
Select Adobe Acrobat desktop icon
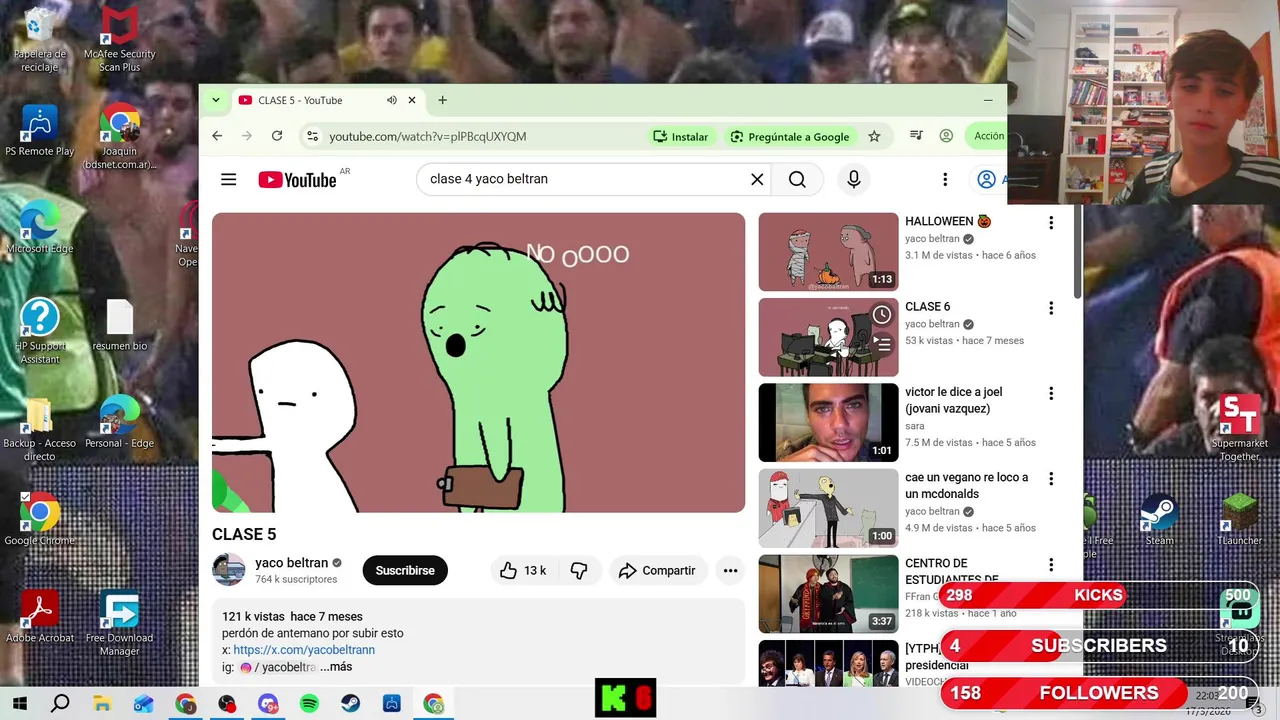coord(40,616)
